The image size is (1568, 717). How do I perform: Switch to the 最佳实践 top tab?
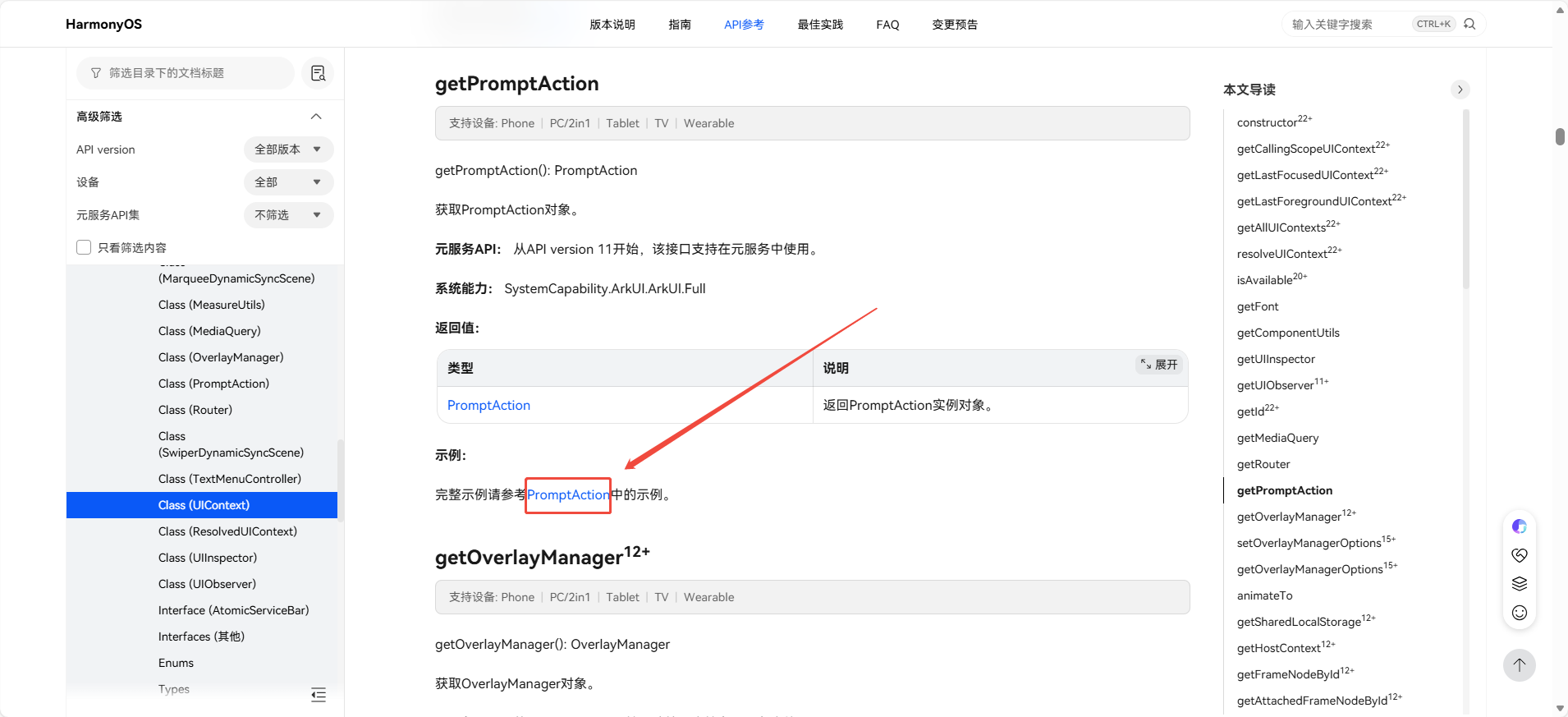click(x=819, y=25)
